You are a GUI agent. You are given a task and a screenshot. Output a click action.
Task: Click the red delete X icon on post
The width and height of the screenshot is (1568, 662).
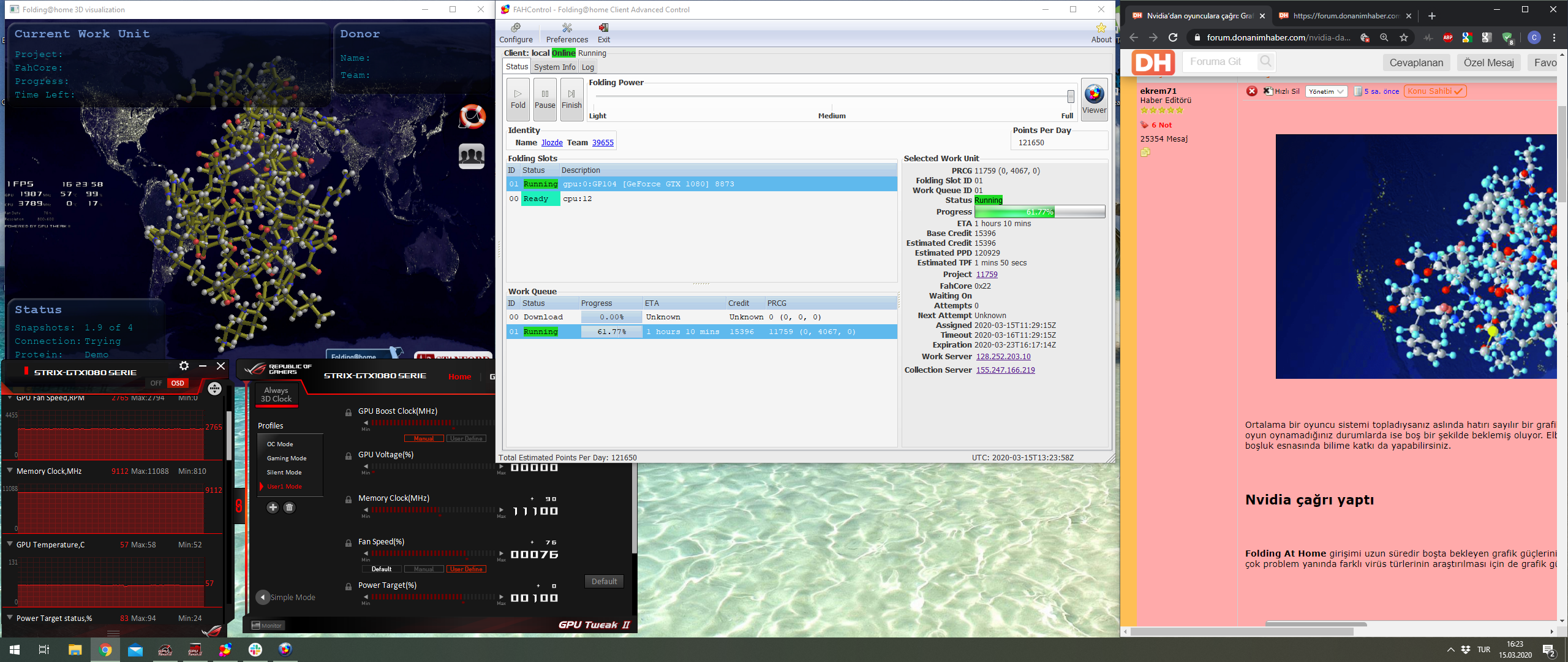(x=1252, y=91)
